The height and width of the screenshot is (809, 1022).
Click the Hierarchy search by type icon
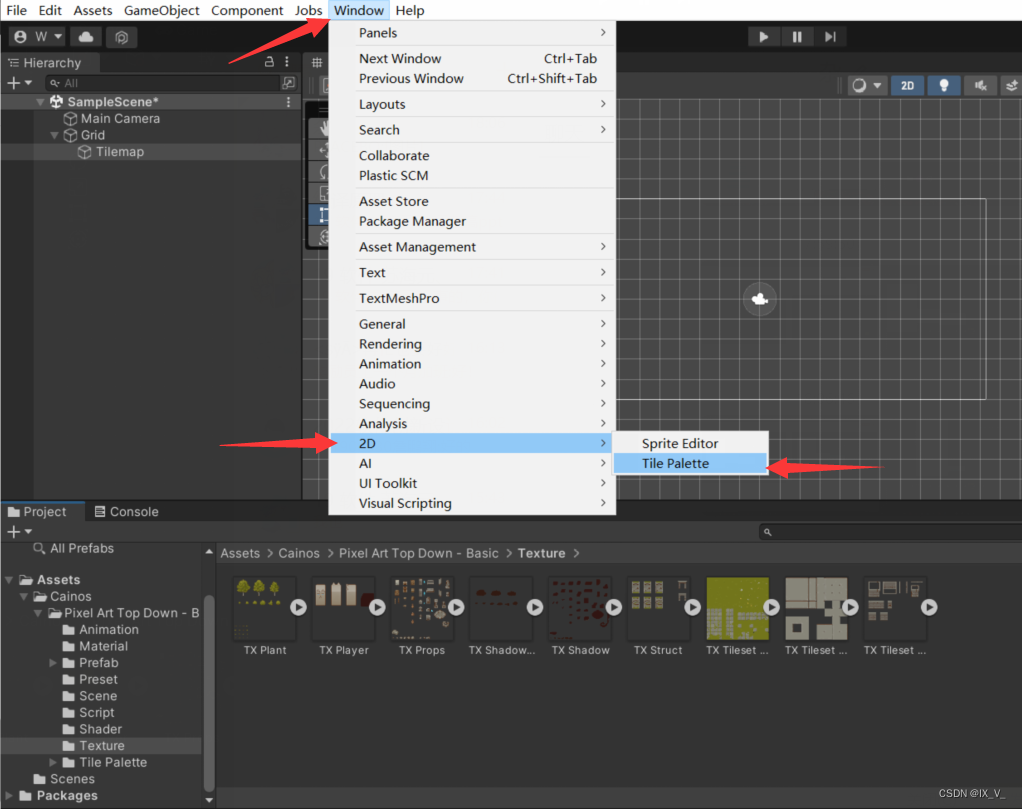coord(288,83)
